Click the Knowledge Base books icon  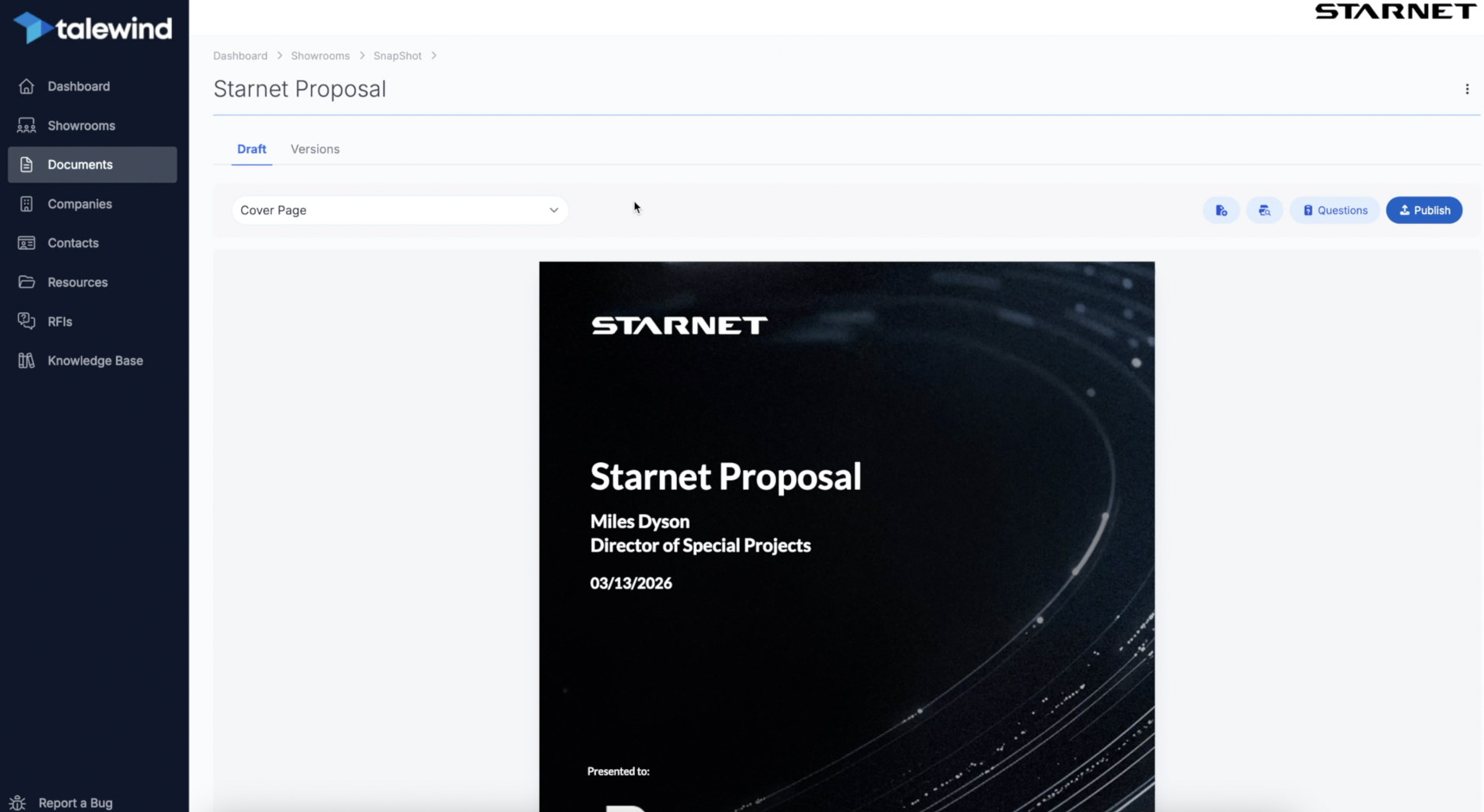26,361
